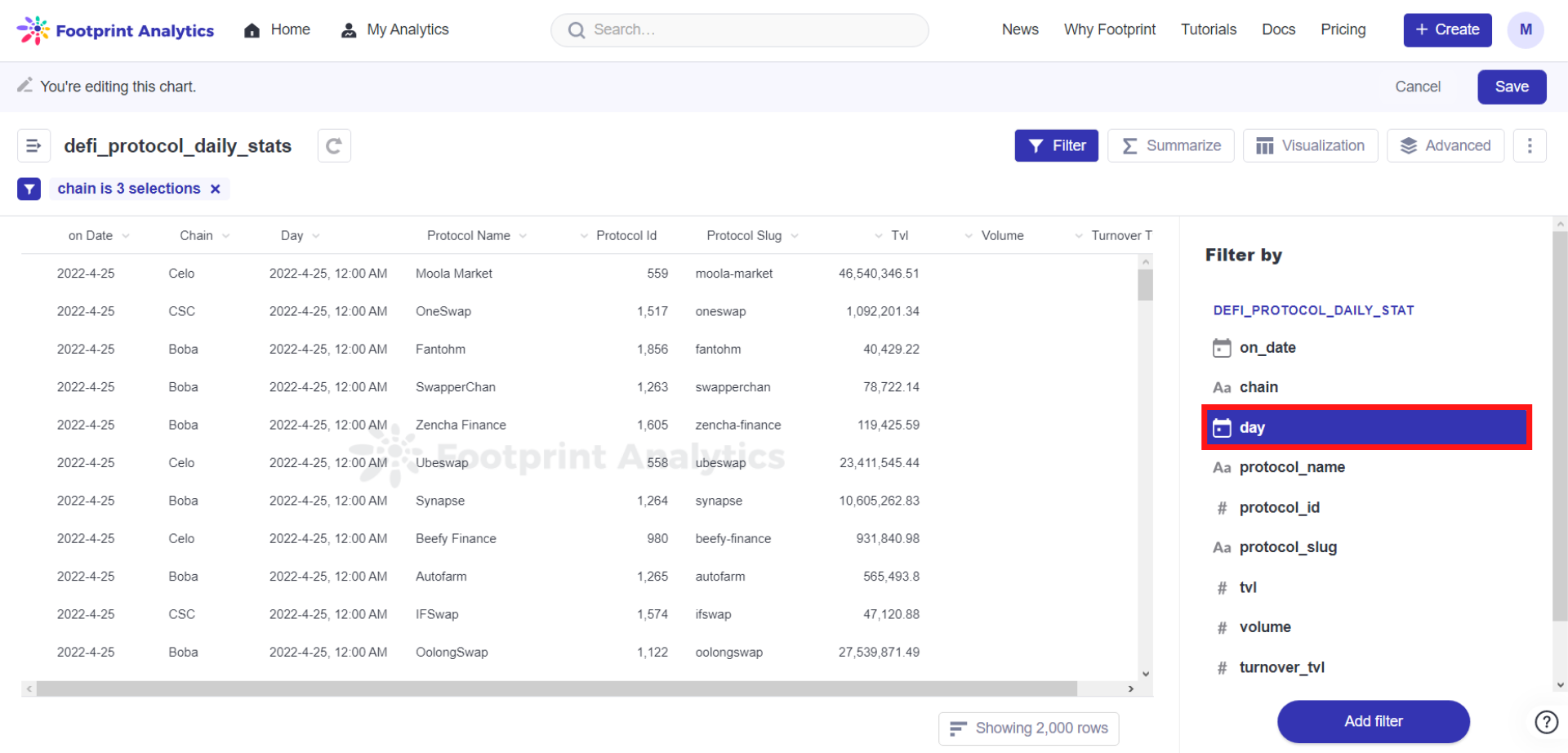Click the Create button
This screenshot has width=1568, height=753.
[1447, 30]
